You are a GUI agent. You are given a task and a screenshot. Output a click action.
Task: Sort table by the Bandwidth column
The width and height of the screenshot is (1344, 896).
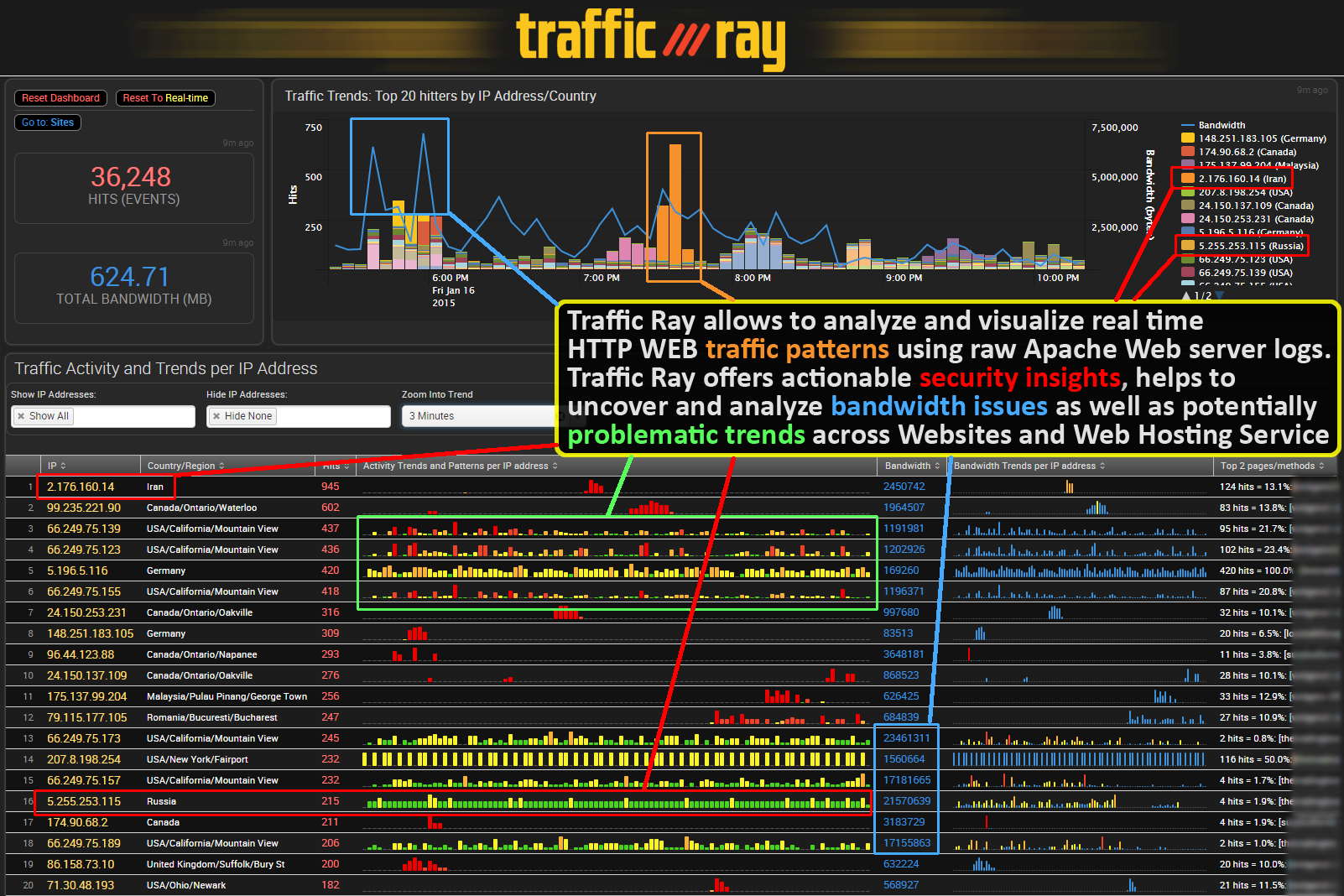913,466
